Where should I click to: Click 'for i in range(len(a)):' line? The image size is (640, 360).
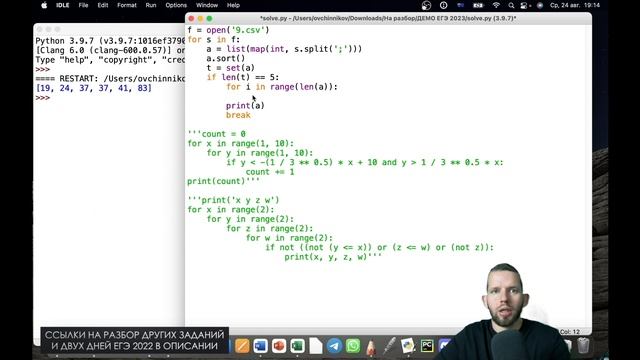pos(282,87)
